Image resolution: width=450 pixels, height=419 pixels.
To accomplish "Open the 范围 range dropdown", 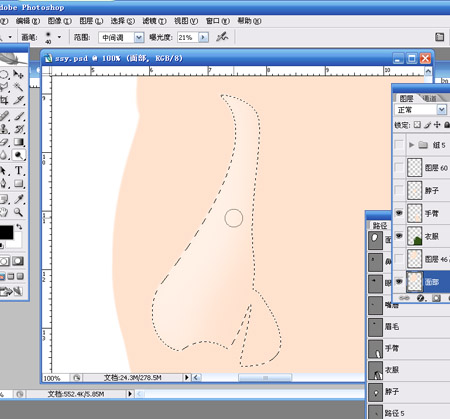I will (x=139, y=37).
